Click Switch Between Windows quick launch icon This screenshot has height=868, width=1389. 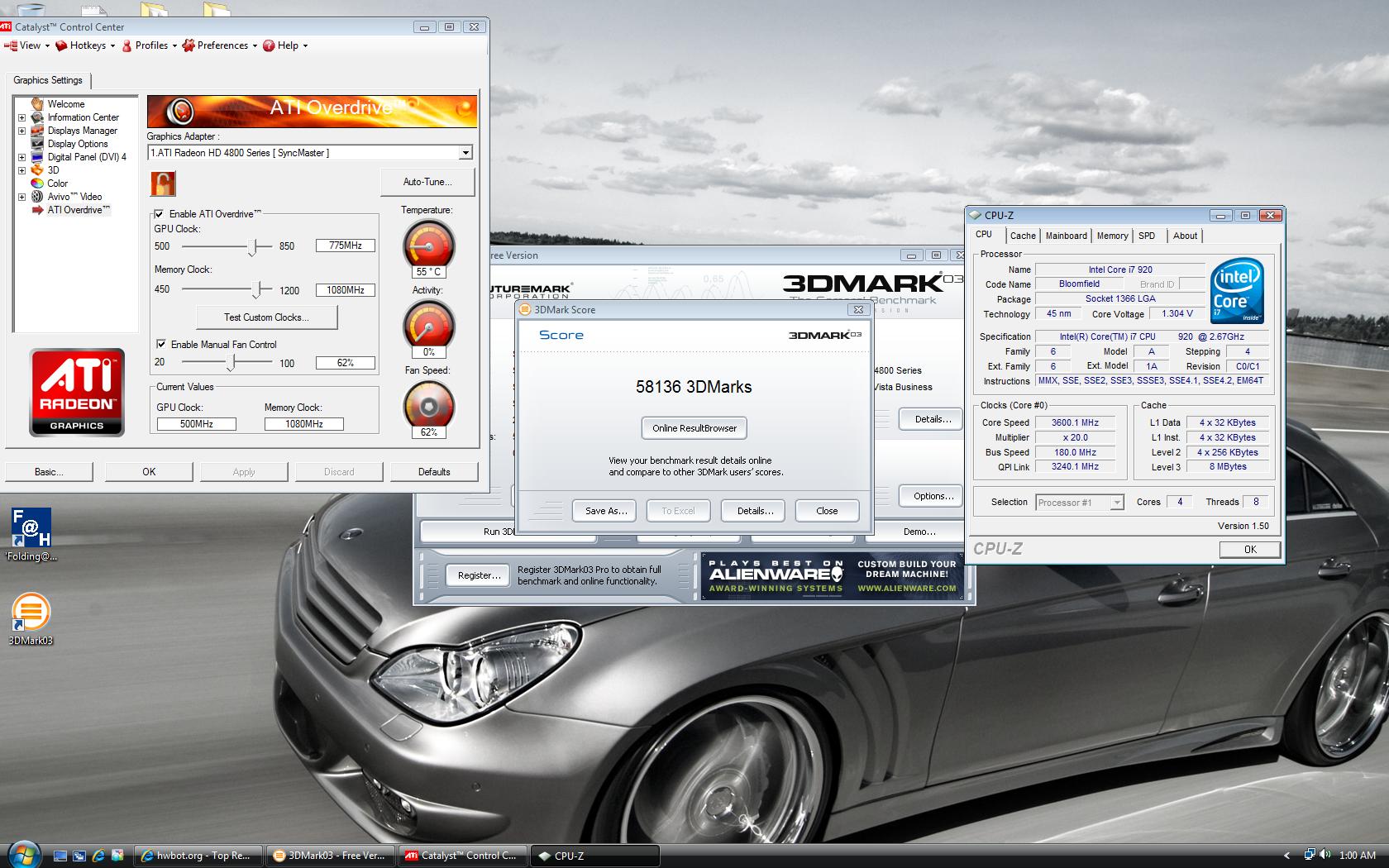pyautogui.click(x=79, y=856)
